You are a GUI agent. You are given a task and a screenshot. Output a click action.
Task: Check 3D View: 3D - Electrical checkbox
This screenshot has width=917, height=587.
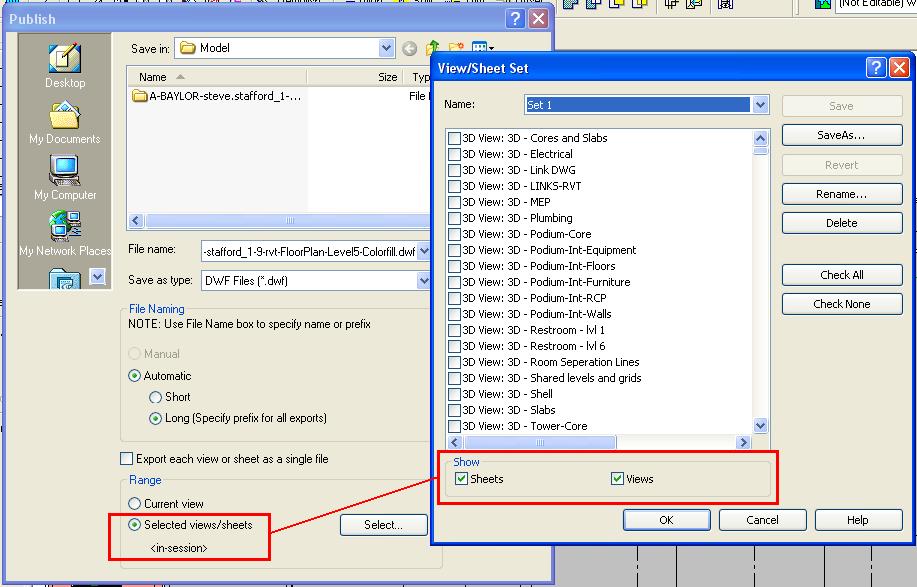[x=454, y=154]
